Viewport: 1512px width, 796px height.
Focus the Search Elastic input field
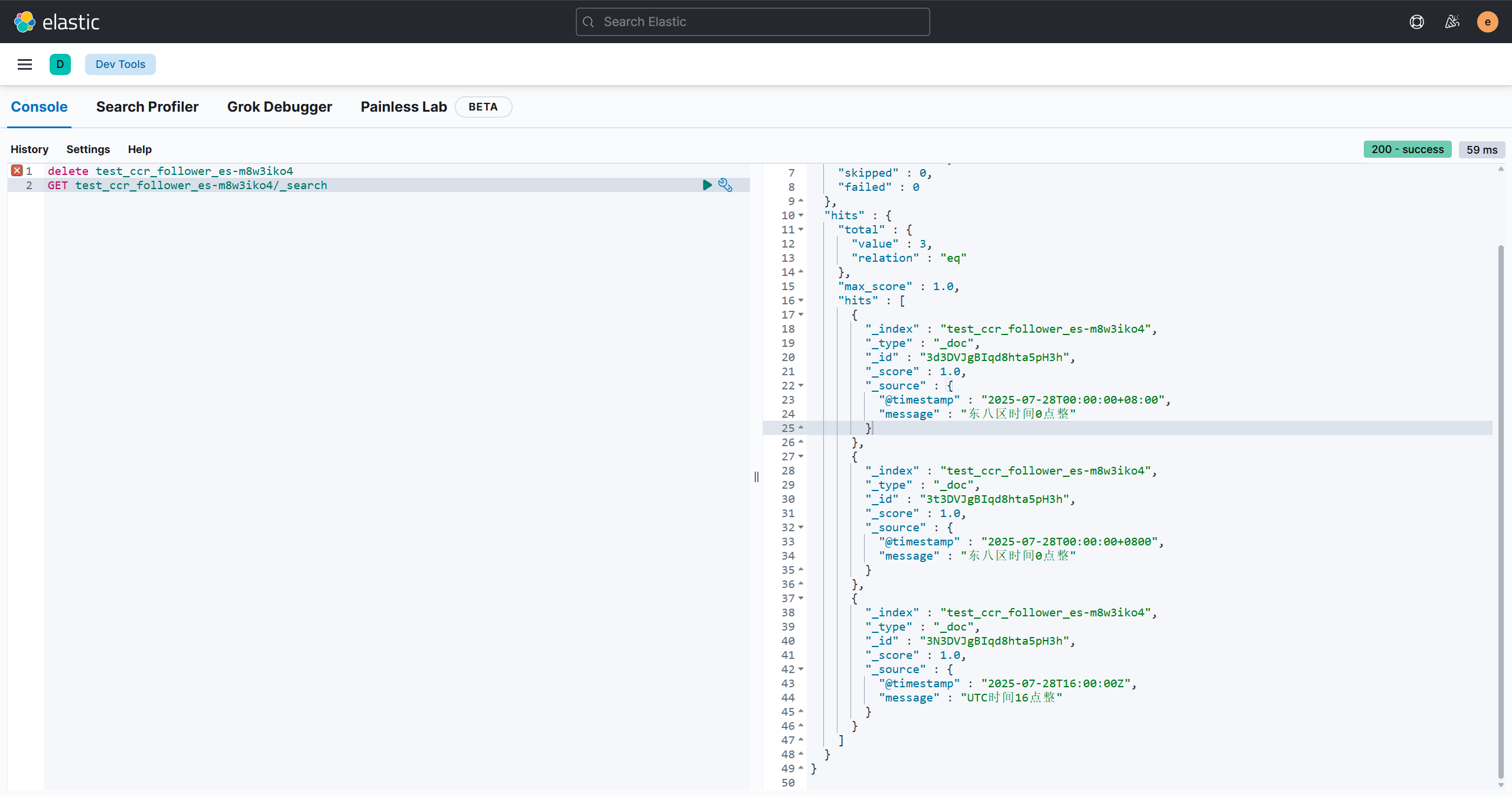(752, 22)
